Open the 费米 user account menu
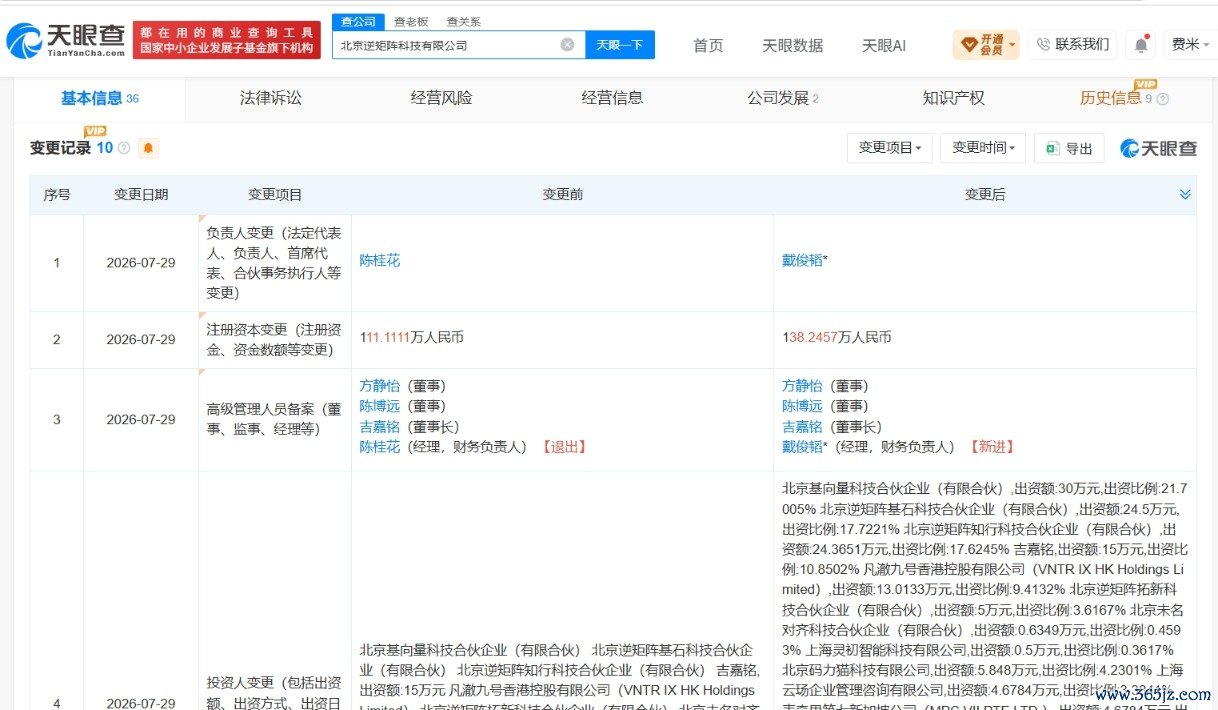 [1190, 44]
